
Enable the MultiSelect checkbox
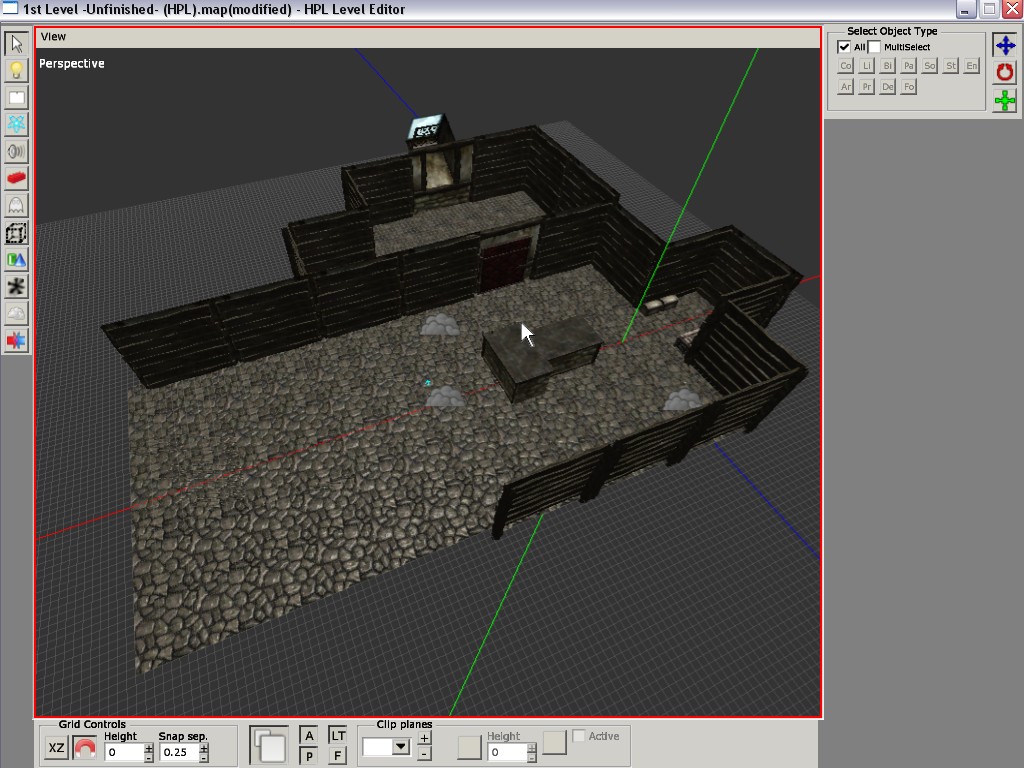875,47
